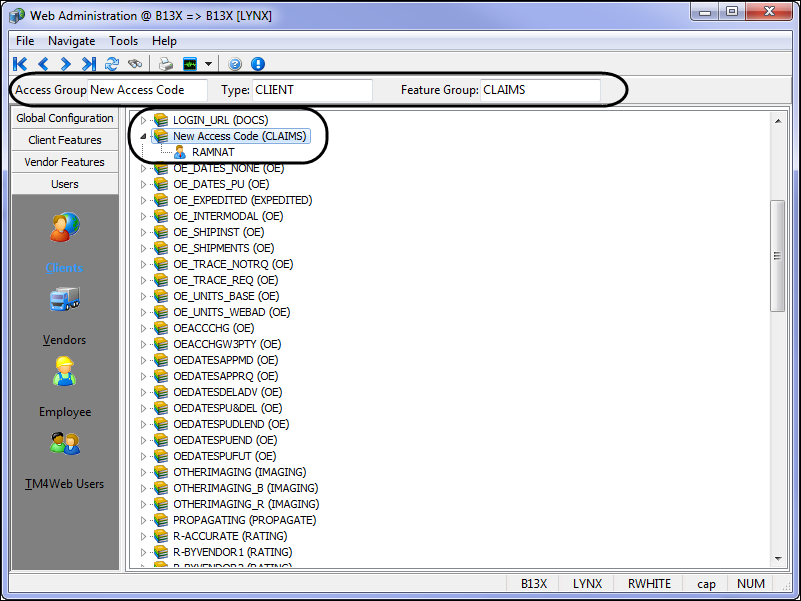Collapse the New Access Code (CLAIMS) node

click(x=144, y=136)
